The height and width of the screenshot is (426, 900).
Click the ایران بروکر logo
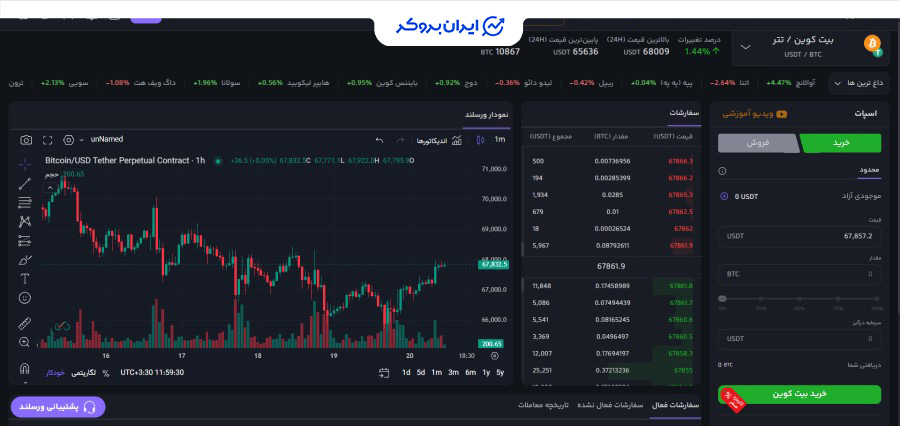coord(449,26)
